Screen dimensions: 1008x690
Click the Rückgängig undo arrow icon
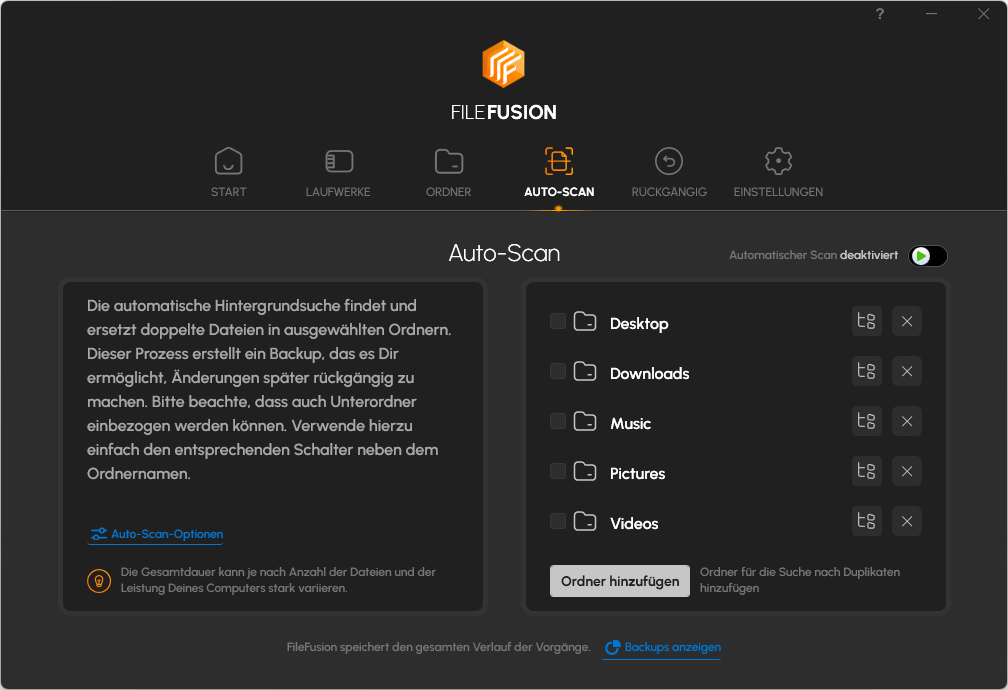669,161
